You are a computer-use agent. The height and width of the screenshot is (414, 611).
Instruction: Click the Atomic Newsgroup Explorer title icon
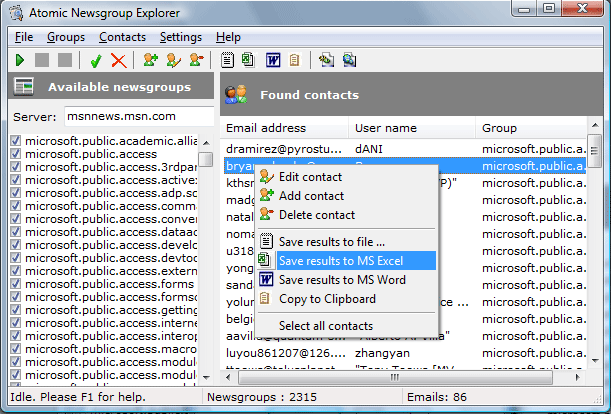pyautogui.click(x=17, y=12)
